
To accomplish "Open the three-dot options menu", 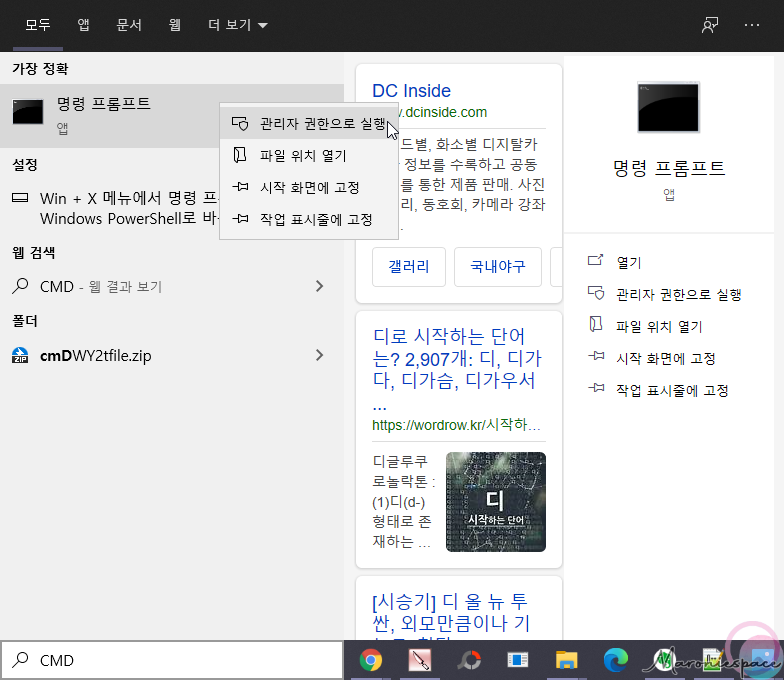I will click(x=752, y=24).
